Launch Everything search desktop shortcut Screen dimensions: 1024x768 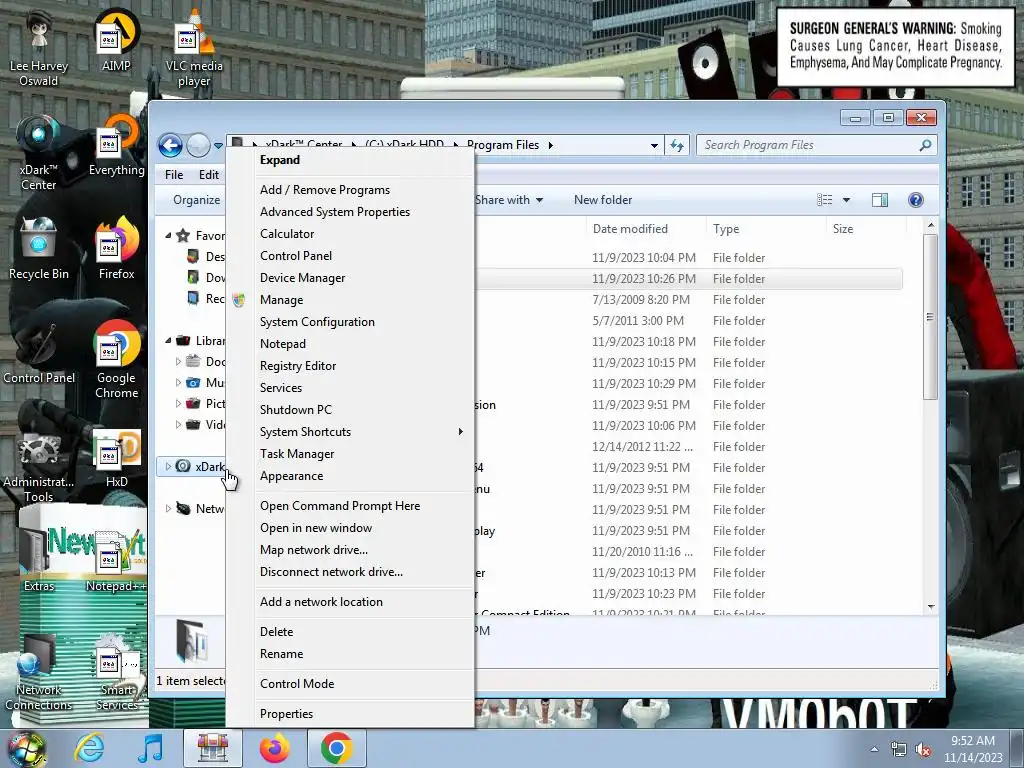(x=116, y=145)
